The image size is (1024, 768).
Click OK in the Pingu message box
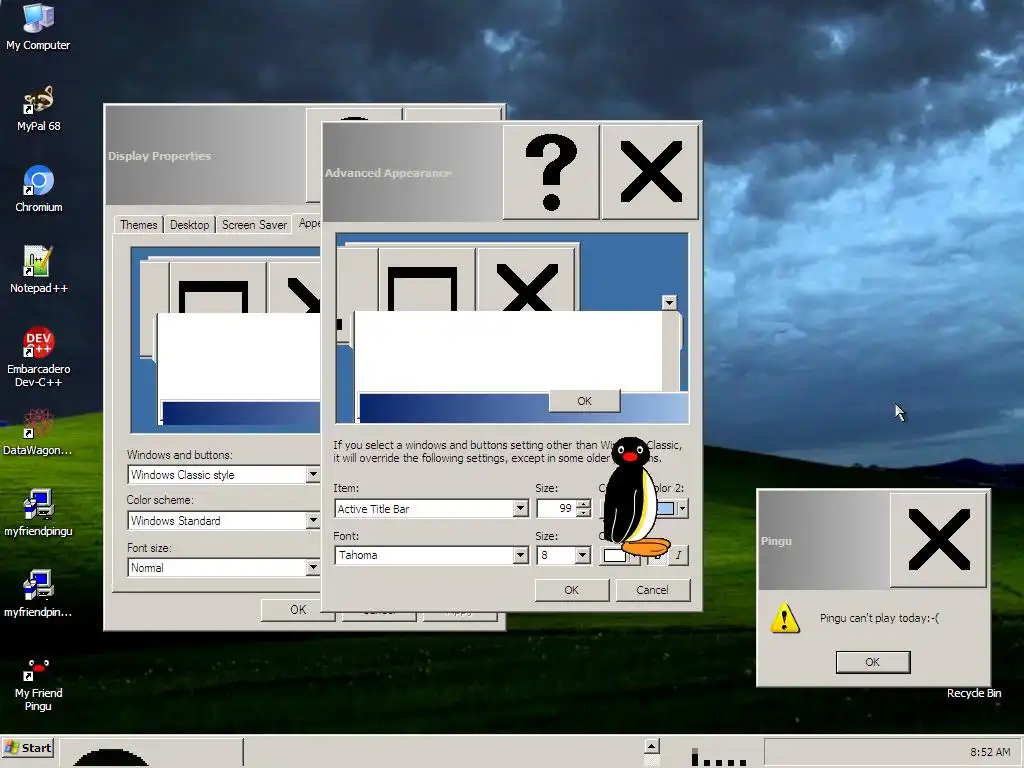[x=872, y=662]
